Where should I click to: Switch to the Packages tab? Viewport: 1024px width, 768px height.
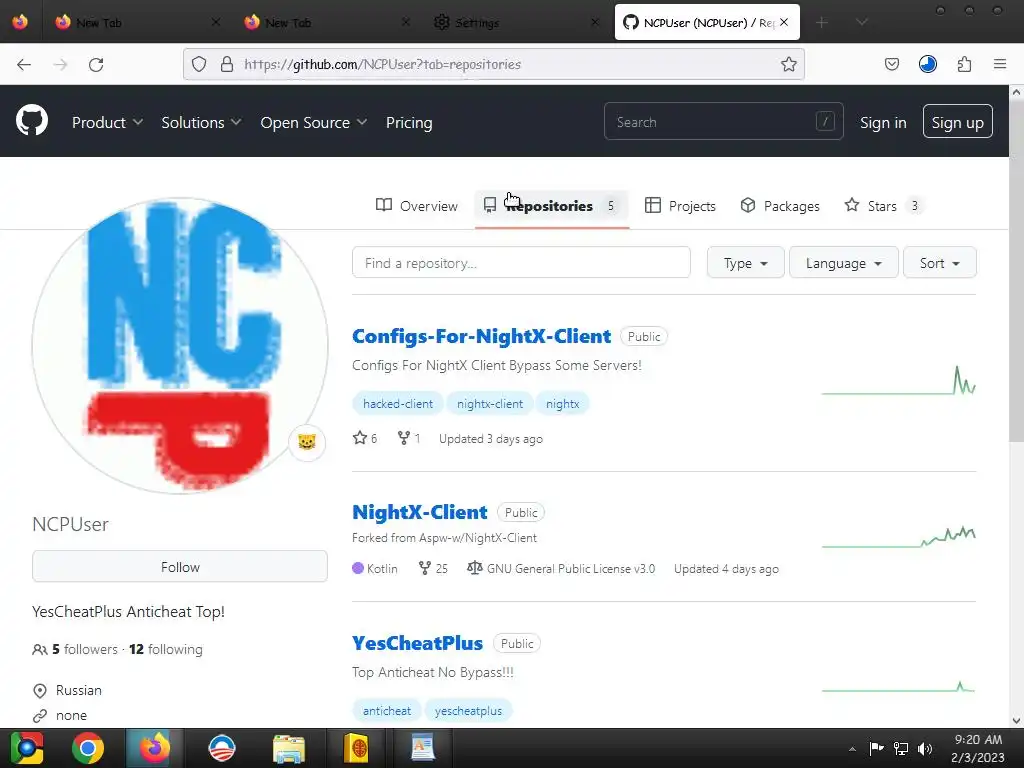[780, 206]
